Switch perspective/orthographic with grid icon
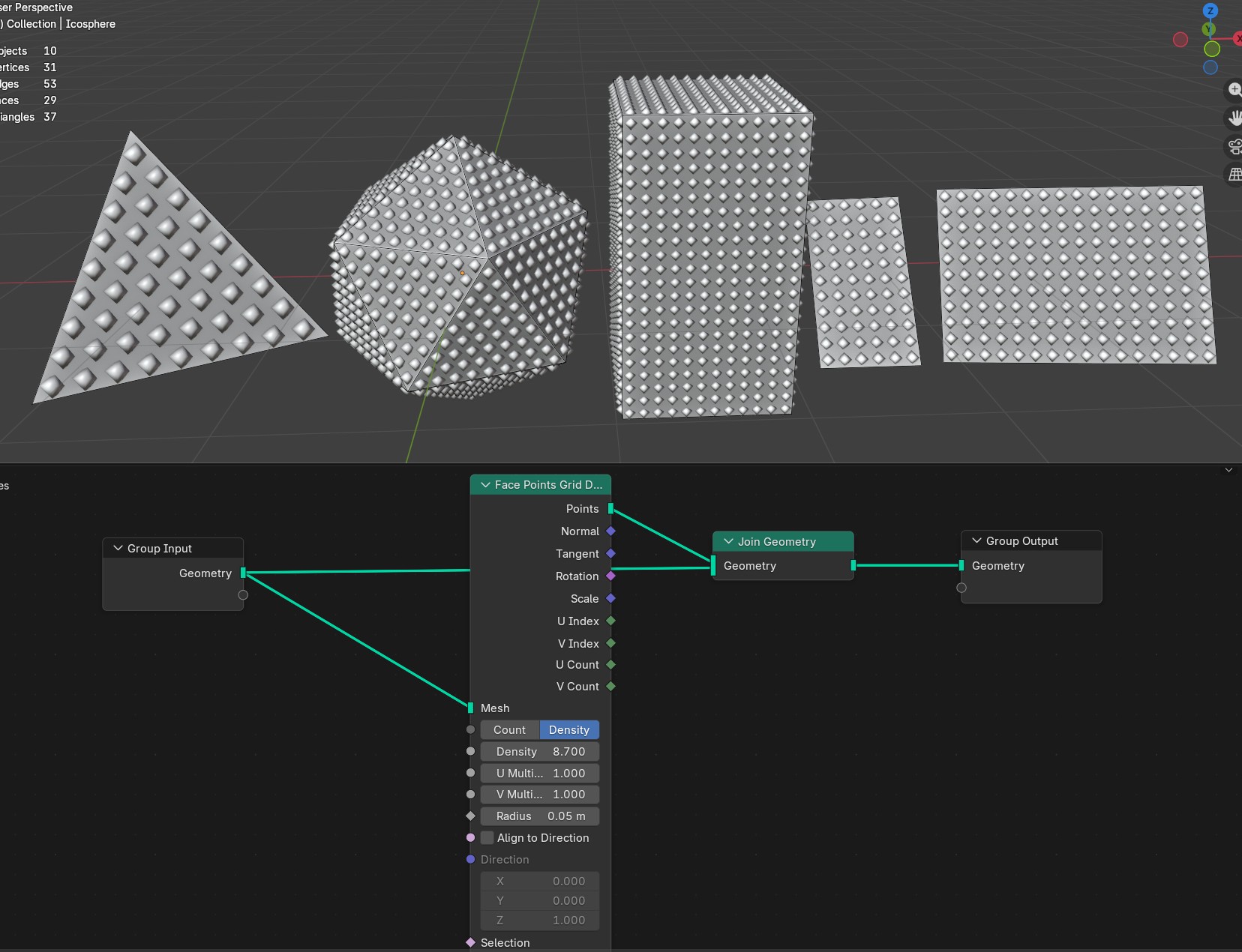Screen dimensions: 1242x952 1234,174
